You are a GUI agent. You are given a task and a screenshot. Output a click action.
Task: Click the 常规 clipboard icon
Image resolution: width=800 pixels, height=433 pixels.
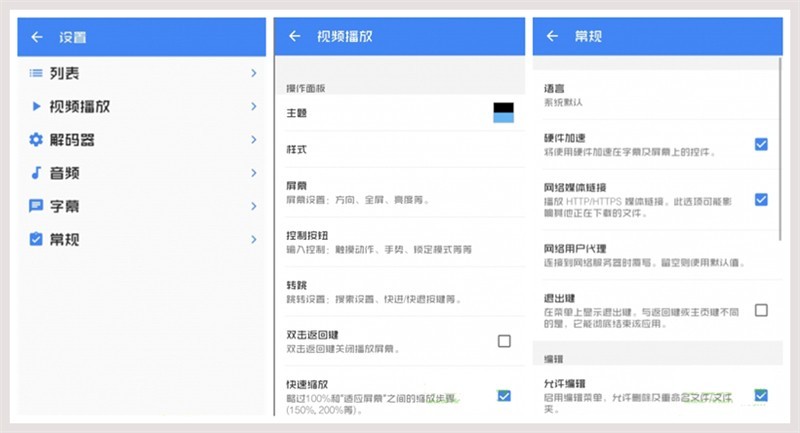(x=36, y=239)
